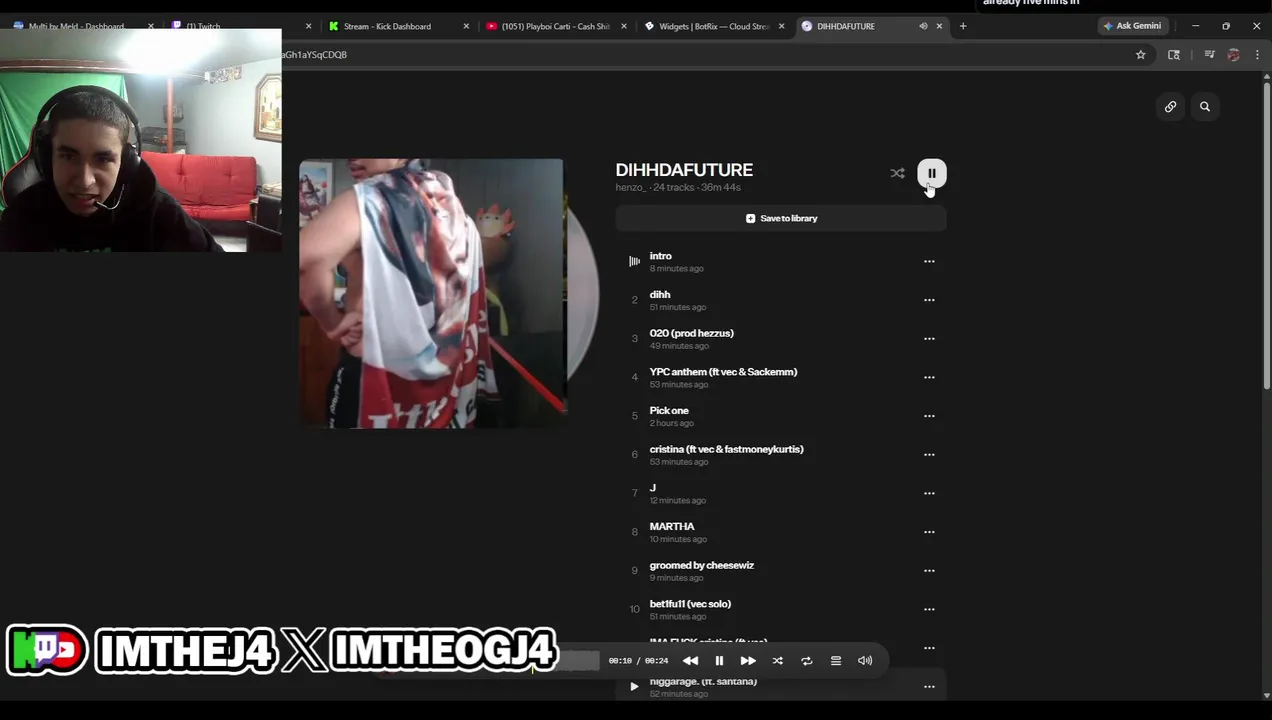The width and height of the screenshot is (1272, 720).
Task: Open the browser extensions icon
Action: tap(1174, 55)
